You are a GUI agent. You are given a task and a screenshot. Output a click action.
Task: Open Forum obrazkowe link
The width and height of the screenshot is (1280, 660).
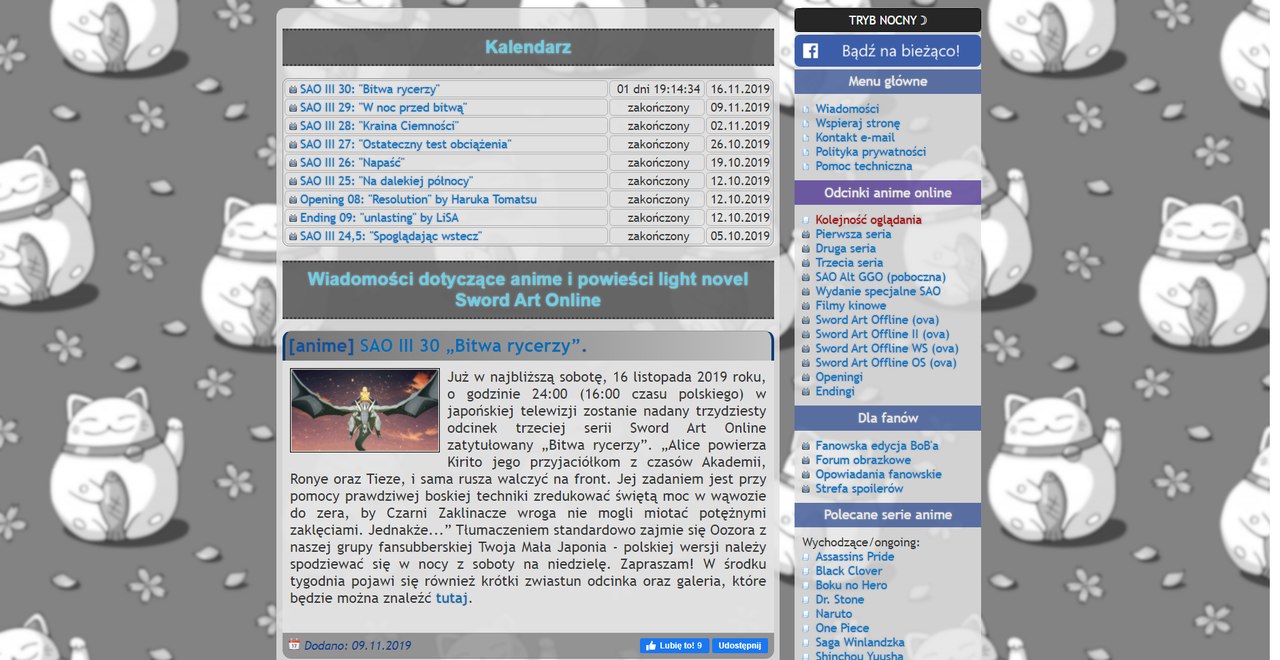click(x=863, y=460)
